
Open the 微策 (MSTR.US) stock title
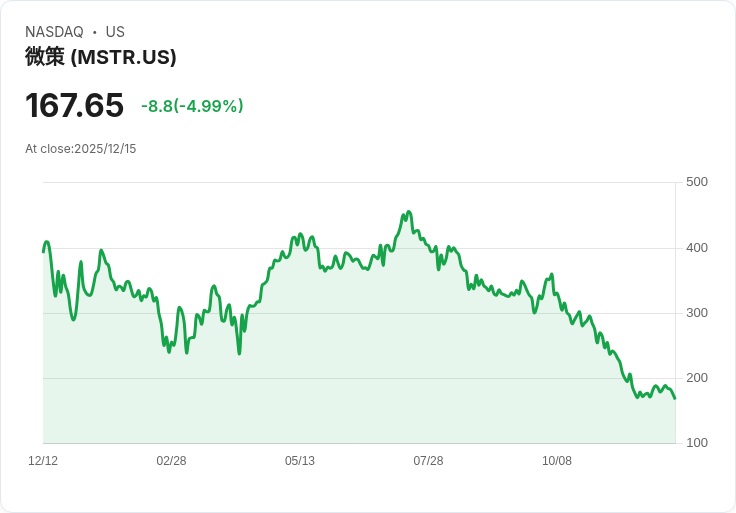(x=100, y=57)
